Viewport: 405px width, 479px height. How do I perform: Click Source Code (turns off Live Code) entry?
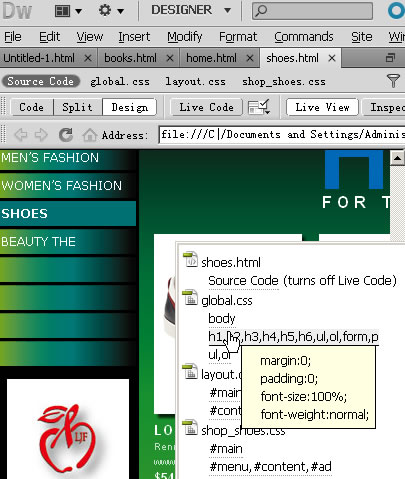pyautogui.click(x=302, y=281)
